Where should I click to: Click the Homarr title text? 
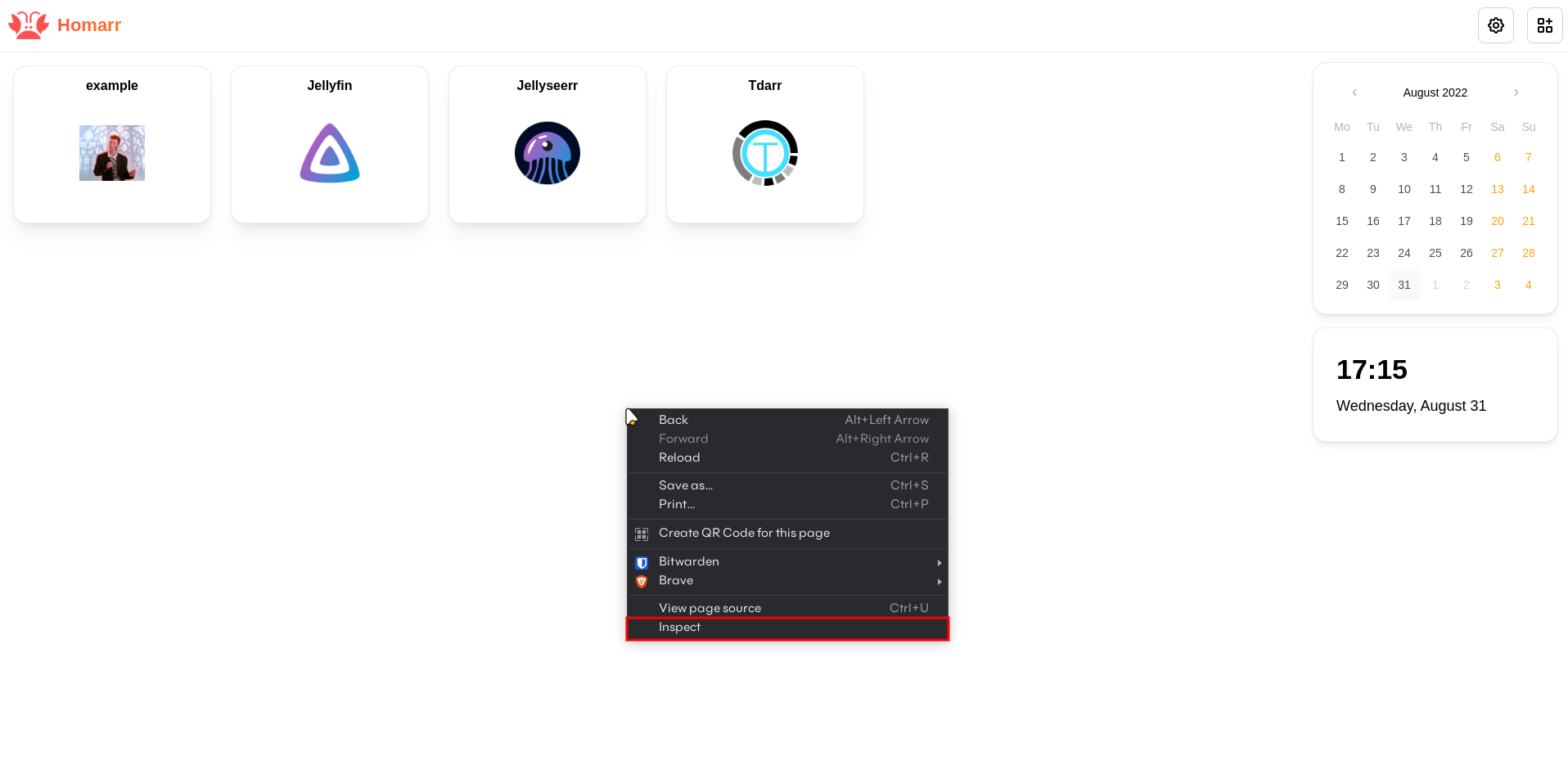(x=89, y=25)
